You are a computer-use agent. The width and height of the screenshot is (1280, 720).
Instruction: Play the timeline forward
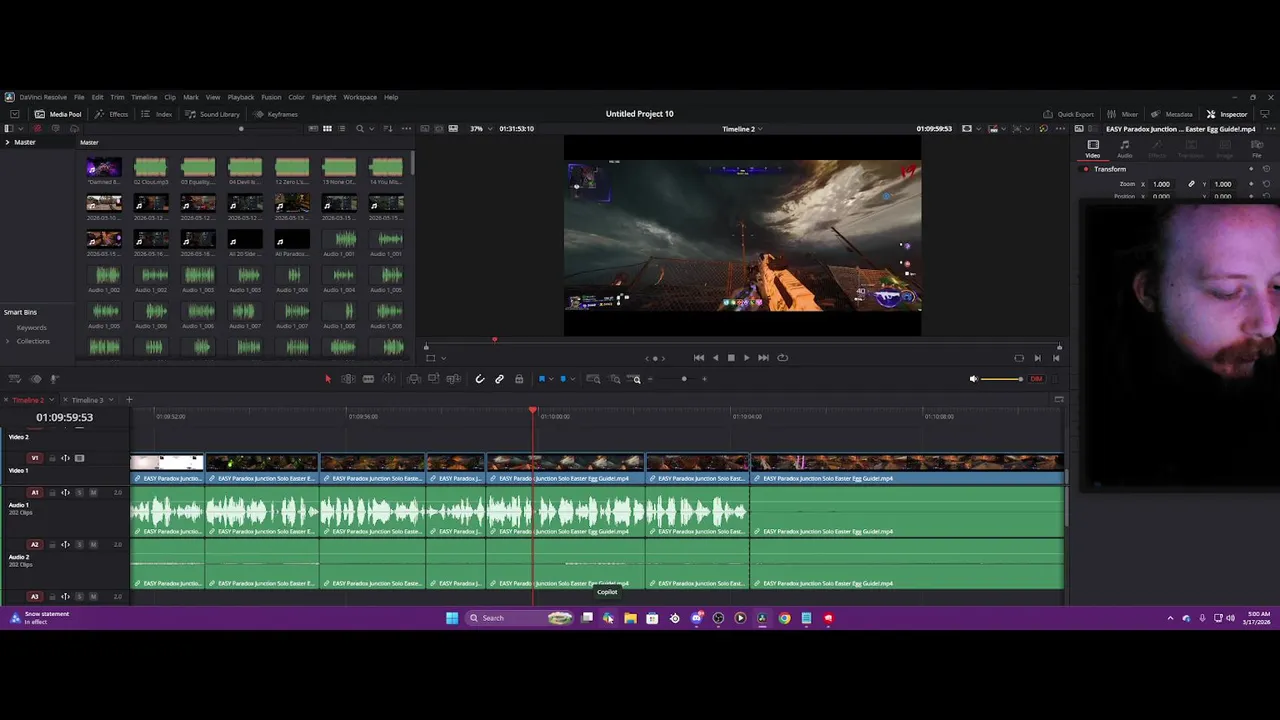(x=746, y=358)
